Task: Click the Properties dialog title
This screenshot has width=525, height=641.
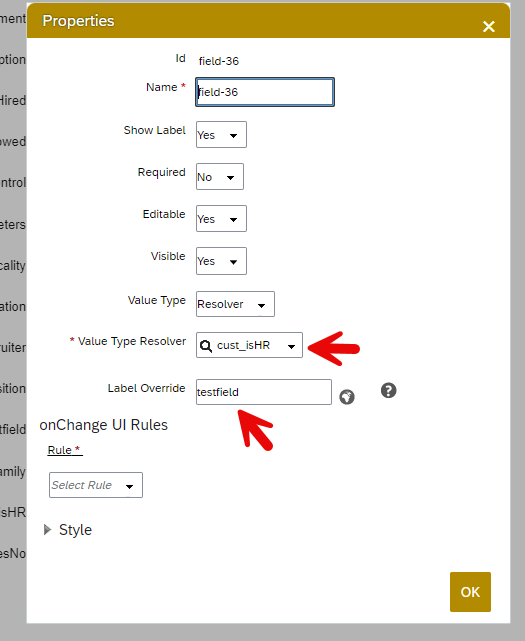Action: 78,21
